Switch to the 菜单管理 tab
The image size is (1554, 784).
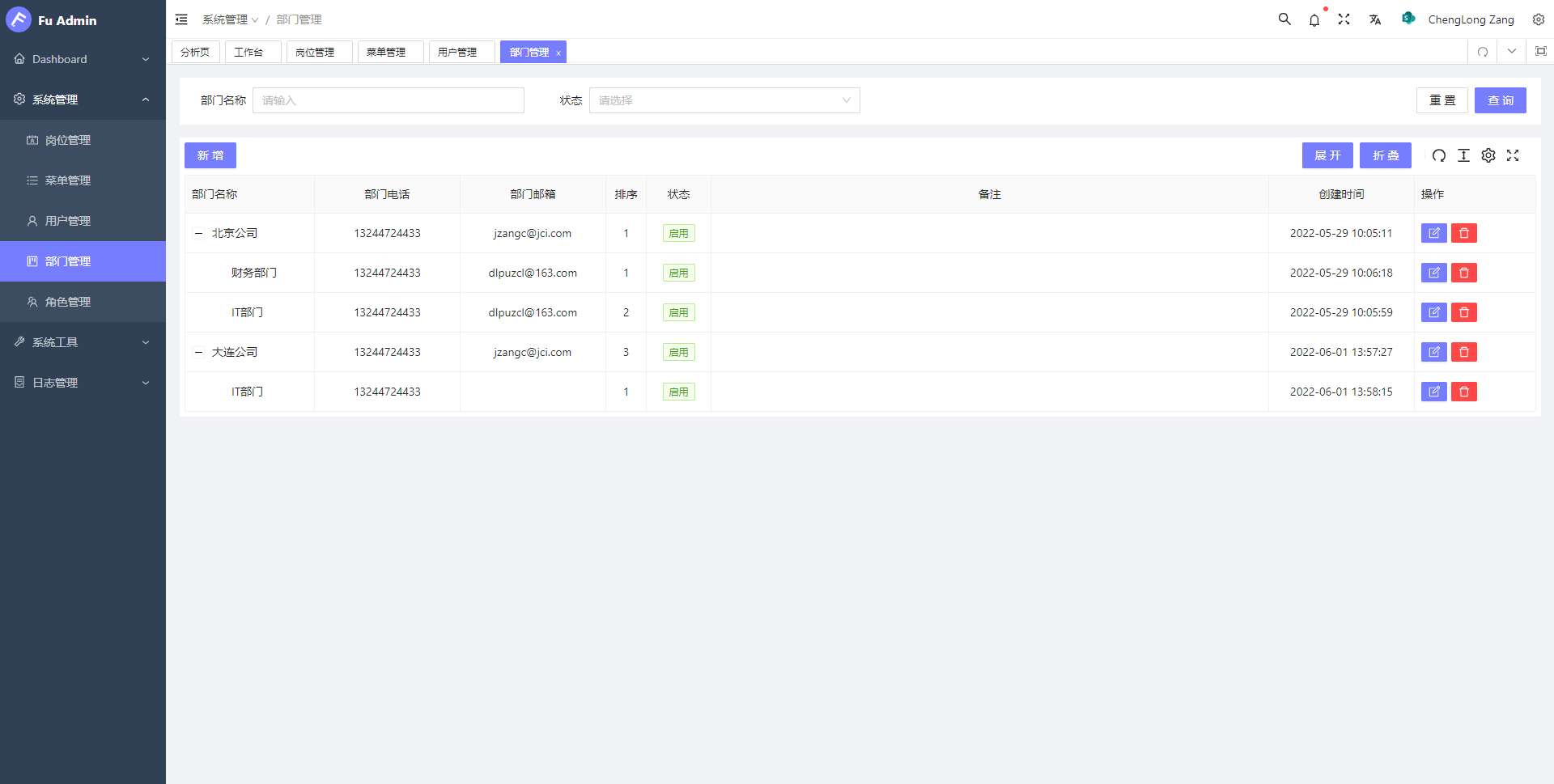390,52
